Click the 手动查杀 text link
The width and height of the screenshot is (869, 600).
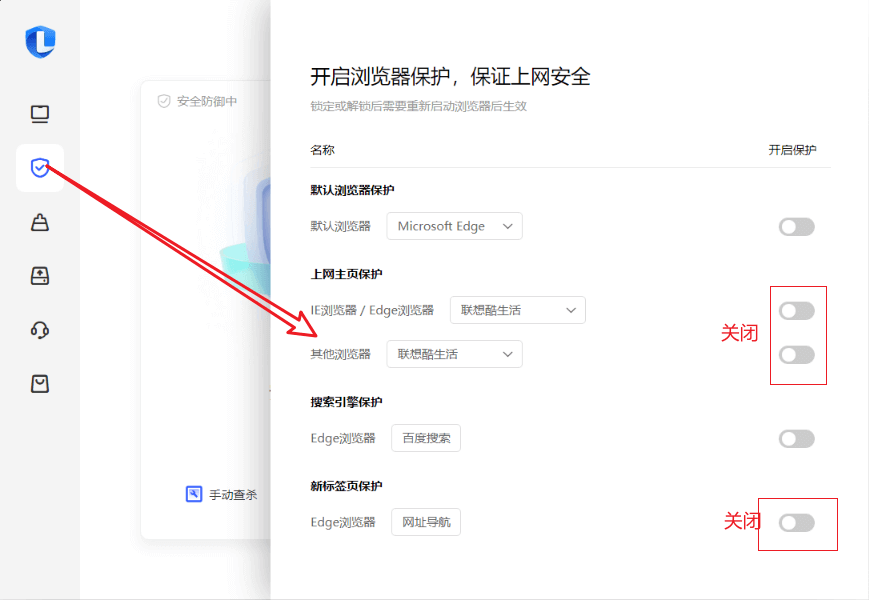coord(233,495)
